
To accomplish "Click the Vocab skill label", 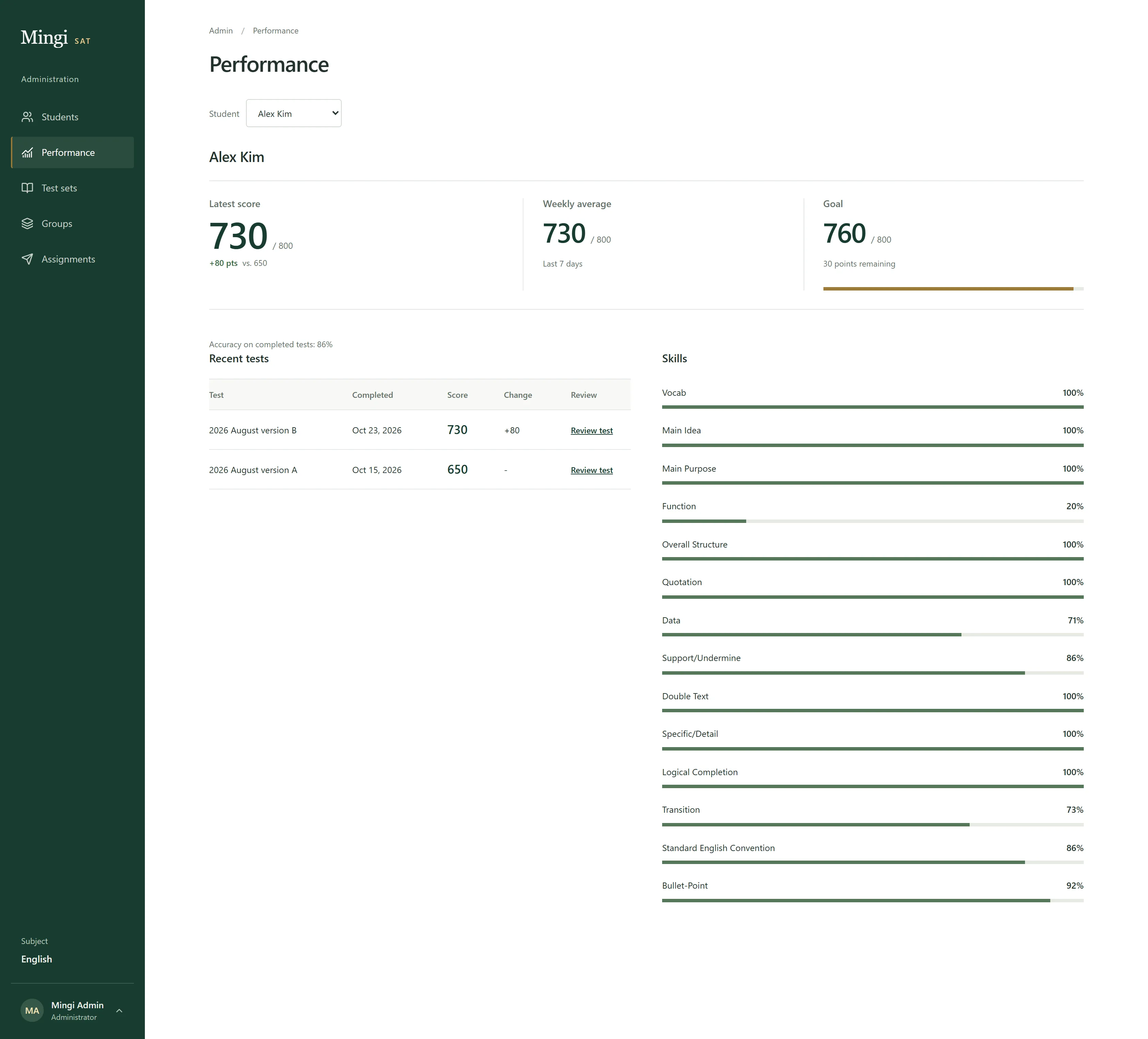I will [x=674, y=392].
